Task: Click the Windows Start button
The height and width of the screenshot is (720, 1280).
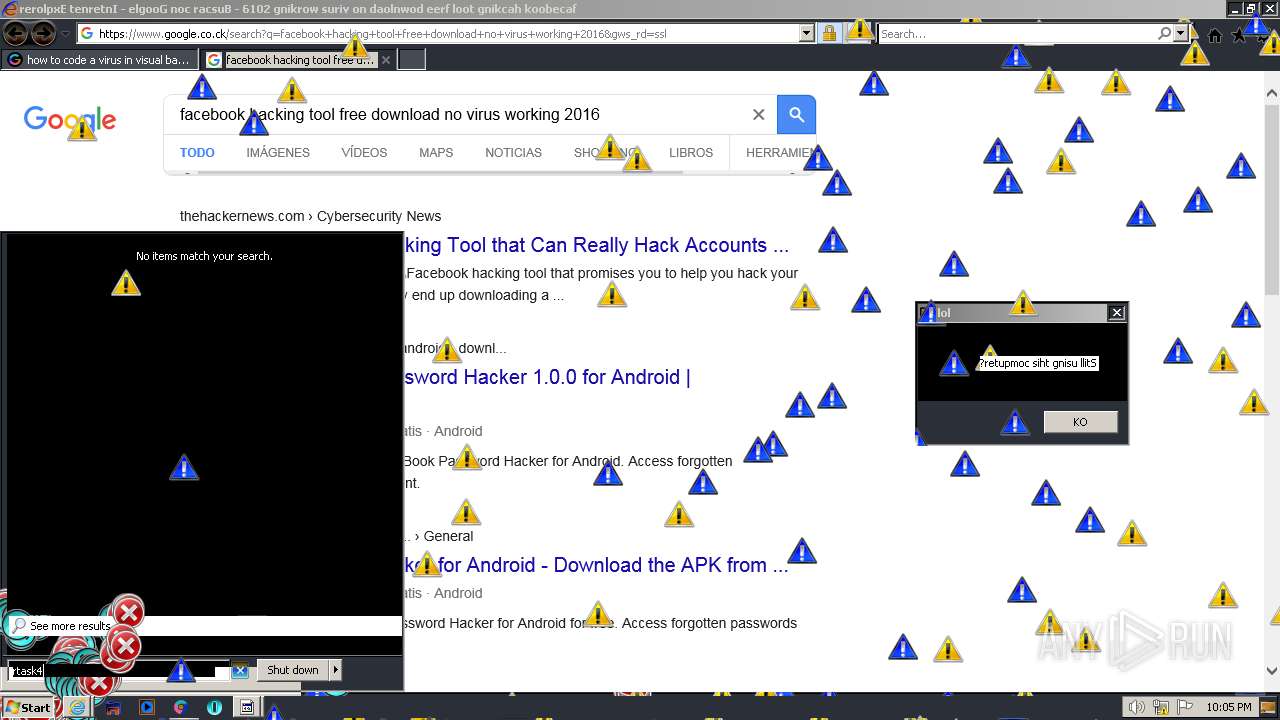Action: click(27, 707)
